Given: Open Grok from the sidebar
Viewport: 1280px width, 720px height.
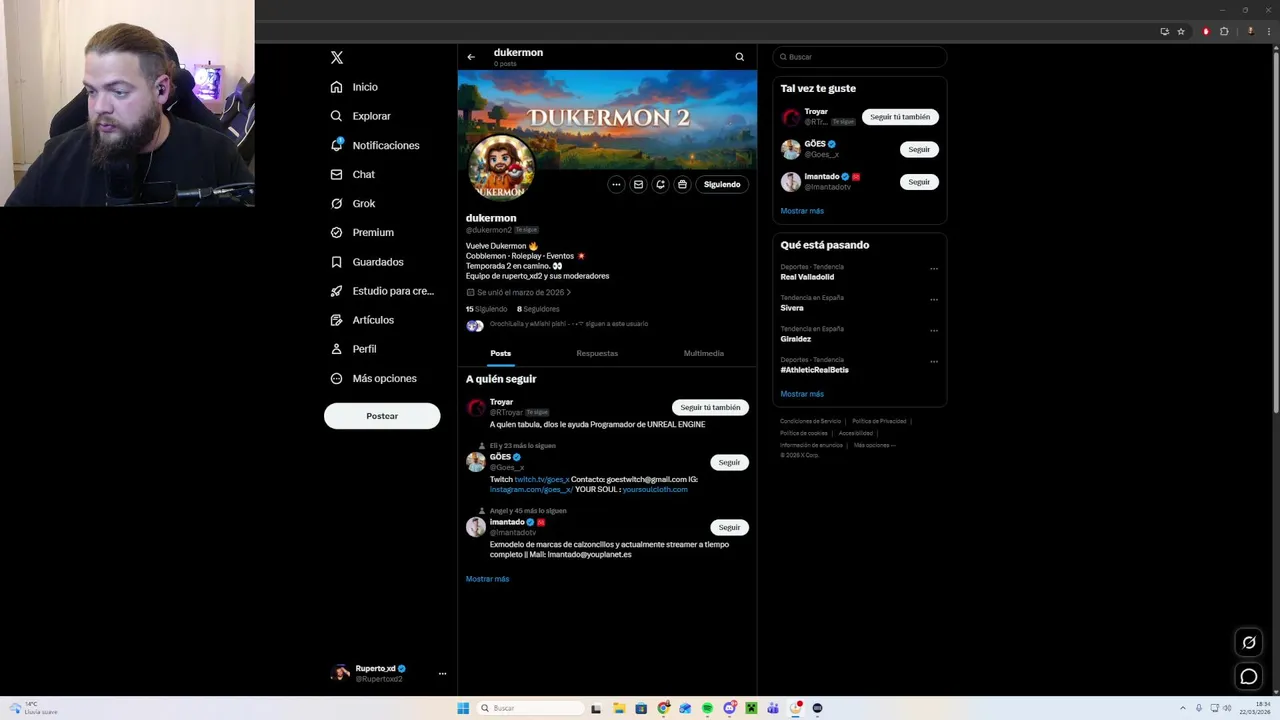Looking at the screenshot, I should tap(353, 203).
